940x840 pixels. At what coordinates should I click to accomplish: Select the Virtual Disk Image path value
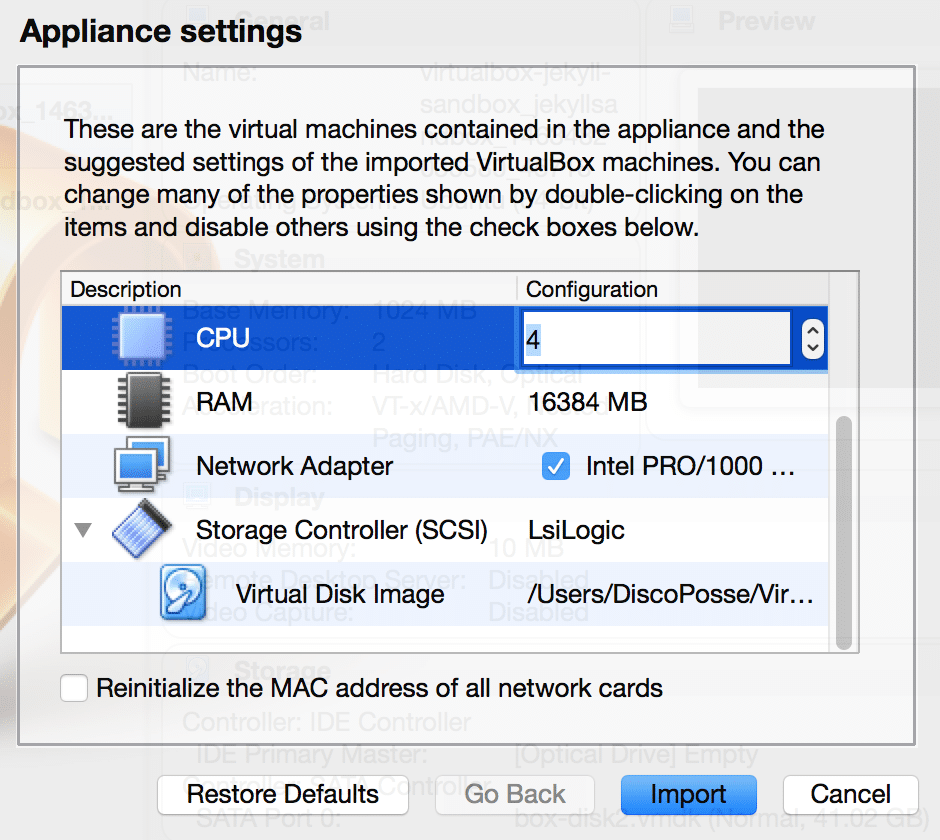point(670,594)
